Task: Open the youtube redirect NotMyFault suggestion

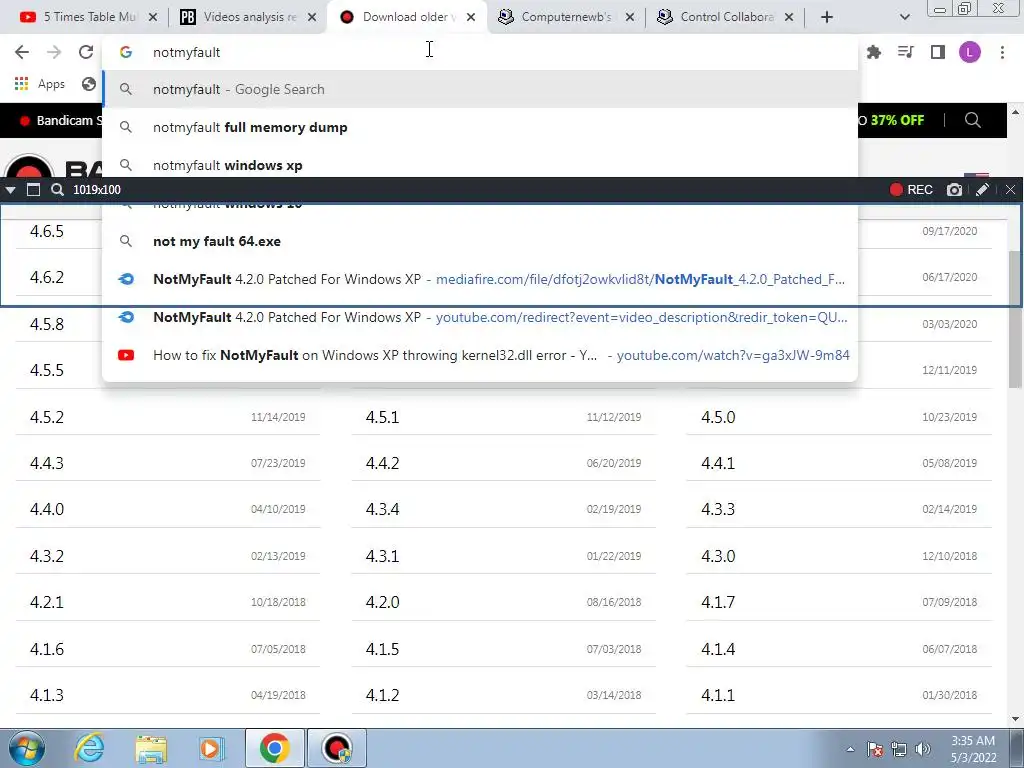Action: click(480, 317)
